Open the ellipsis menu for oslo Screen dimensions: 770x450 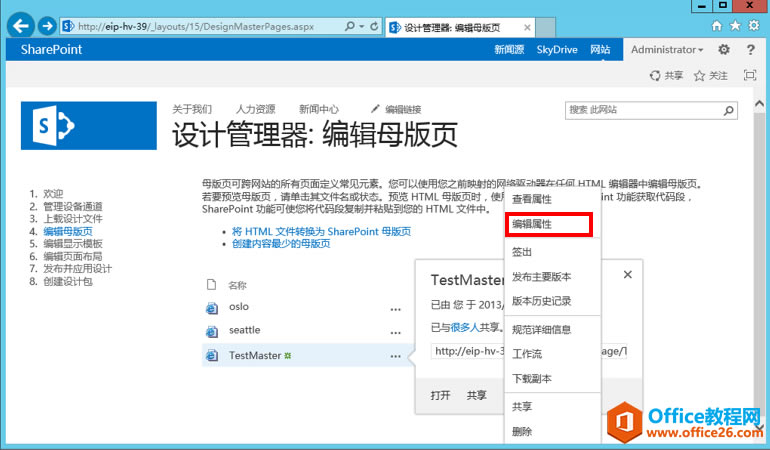click(395, 309)
